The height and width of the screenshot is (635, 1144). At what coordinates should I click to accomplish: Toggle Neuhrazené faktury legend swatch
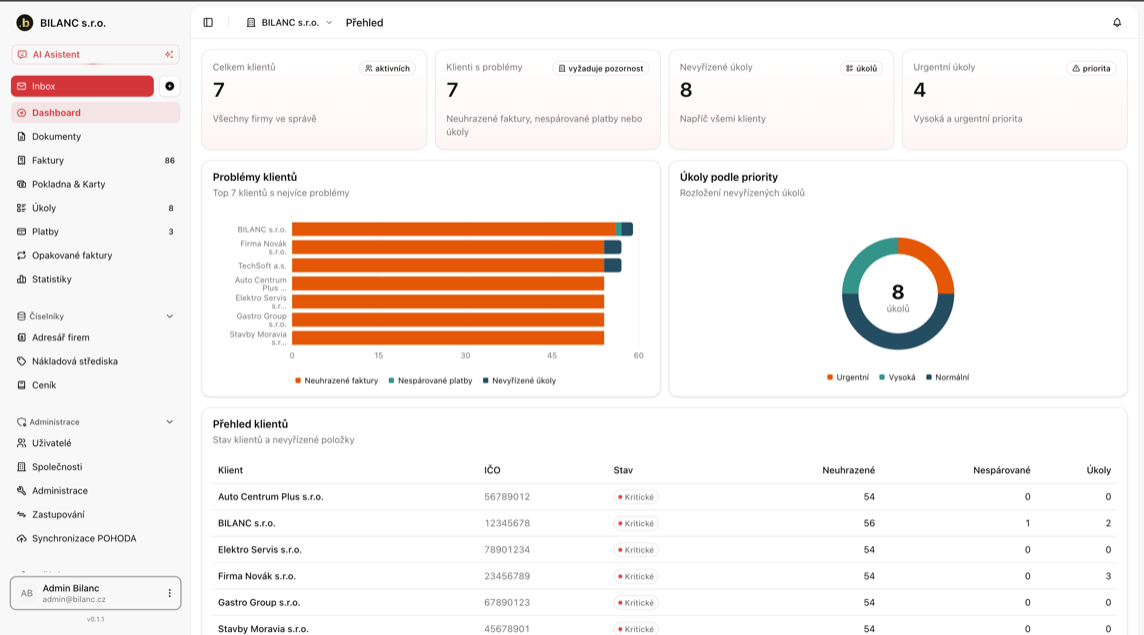298,380
